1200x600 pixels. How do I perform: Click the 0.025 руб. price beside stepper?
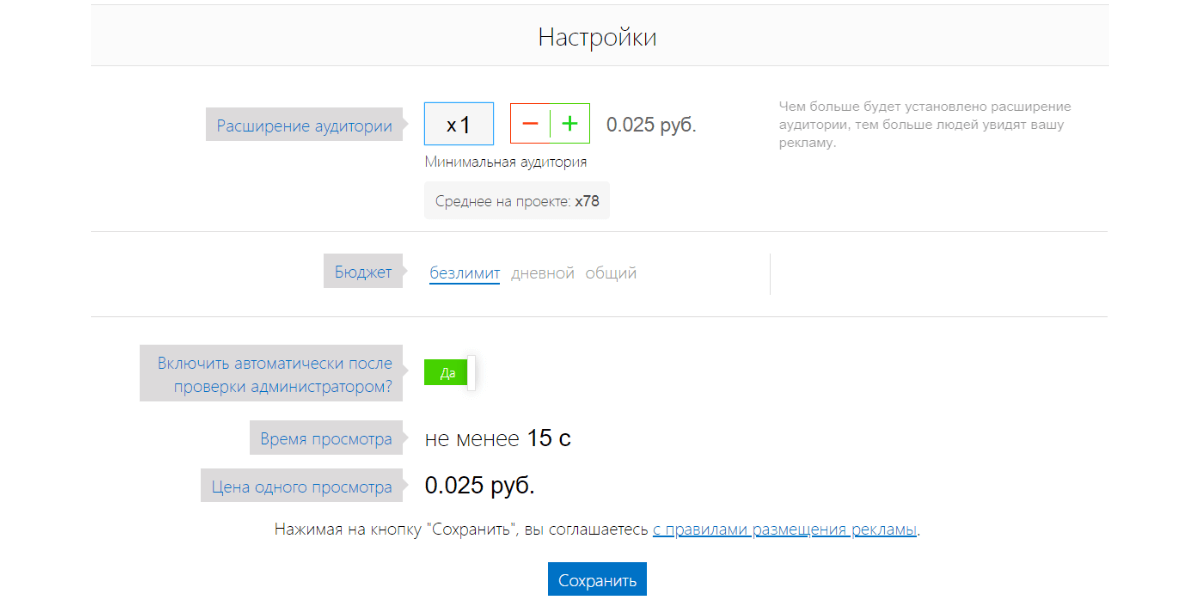pos(651,125)
